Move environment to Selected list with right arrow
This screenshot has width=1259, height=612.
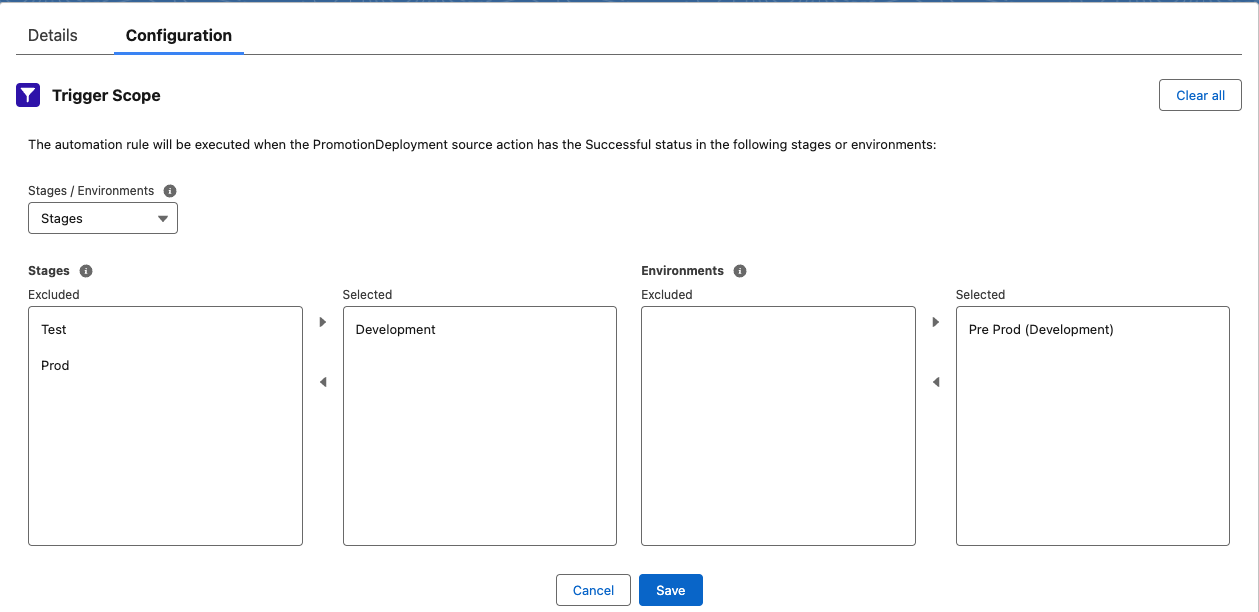(x=936, y=322)
